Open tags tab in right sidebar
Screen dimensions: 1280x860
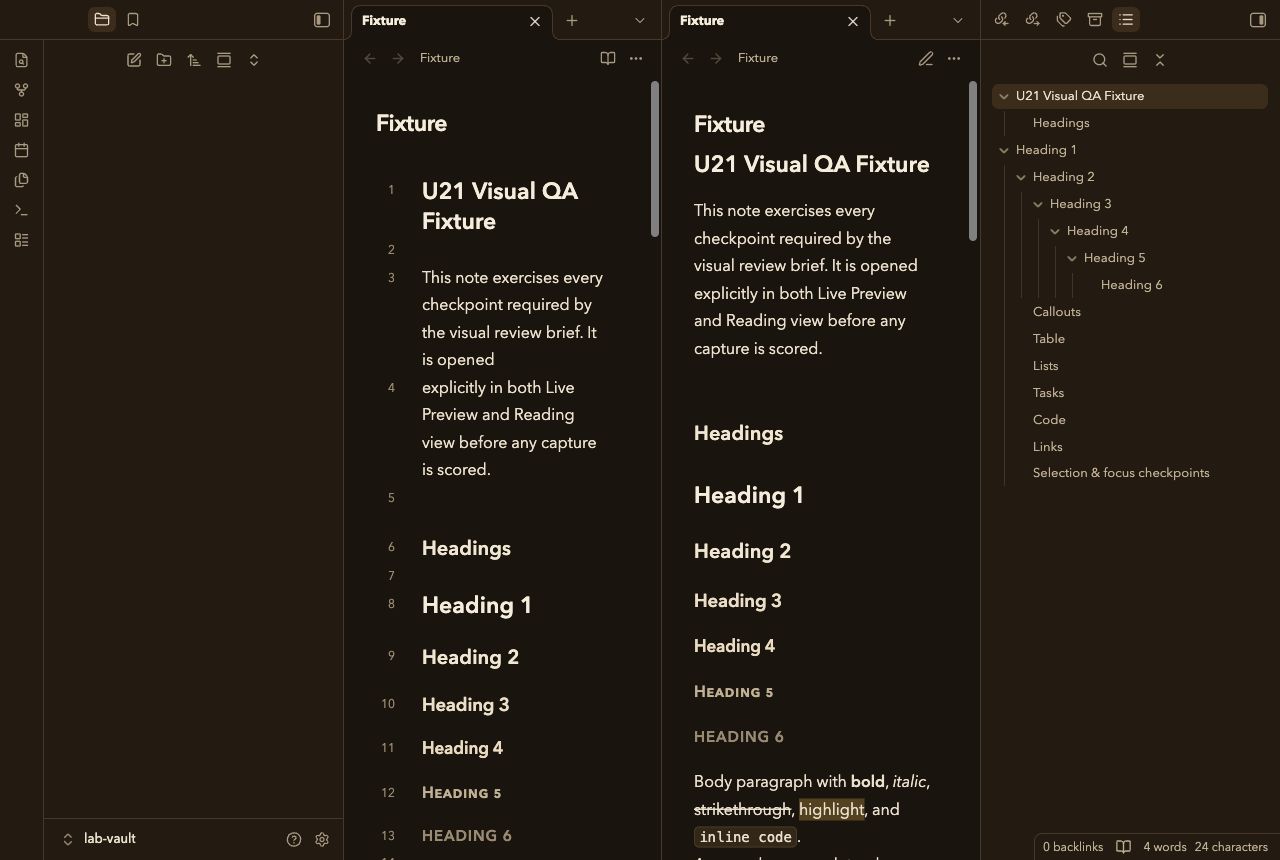[x=1064, y=20]
